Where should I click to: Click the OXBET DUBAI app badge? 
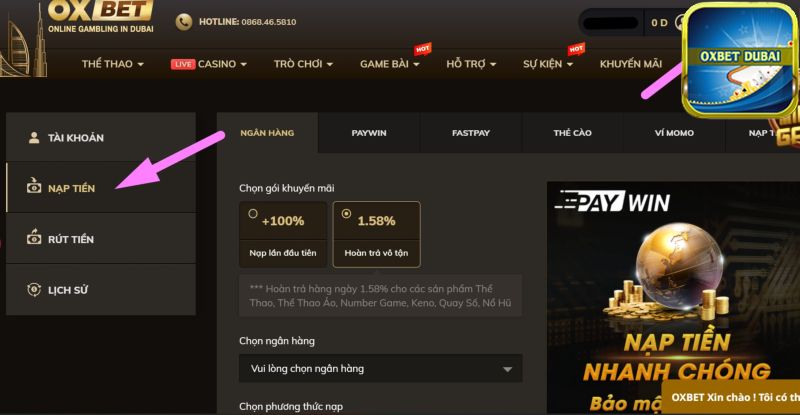pyautogui.click(x=740, y=61)
